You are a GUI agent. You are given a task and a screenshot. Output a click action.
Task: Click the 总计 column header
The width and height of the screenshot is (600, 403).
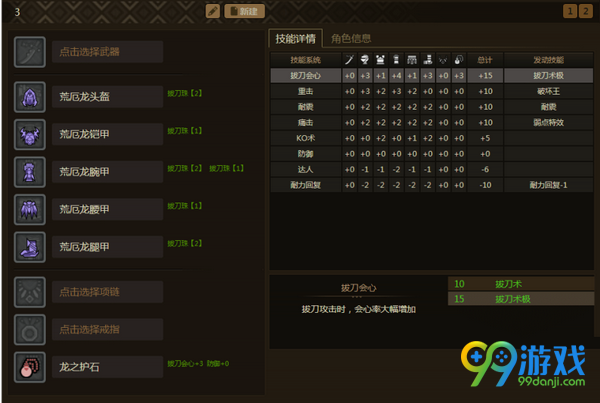[x=485, y=60]
